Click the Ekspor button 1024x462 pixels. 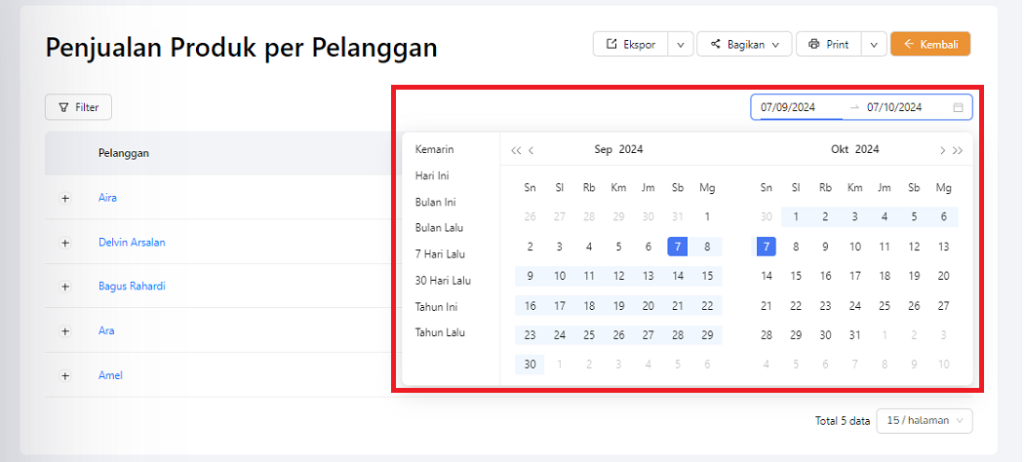click(x=630, y=44)
